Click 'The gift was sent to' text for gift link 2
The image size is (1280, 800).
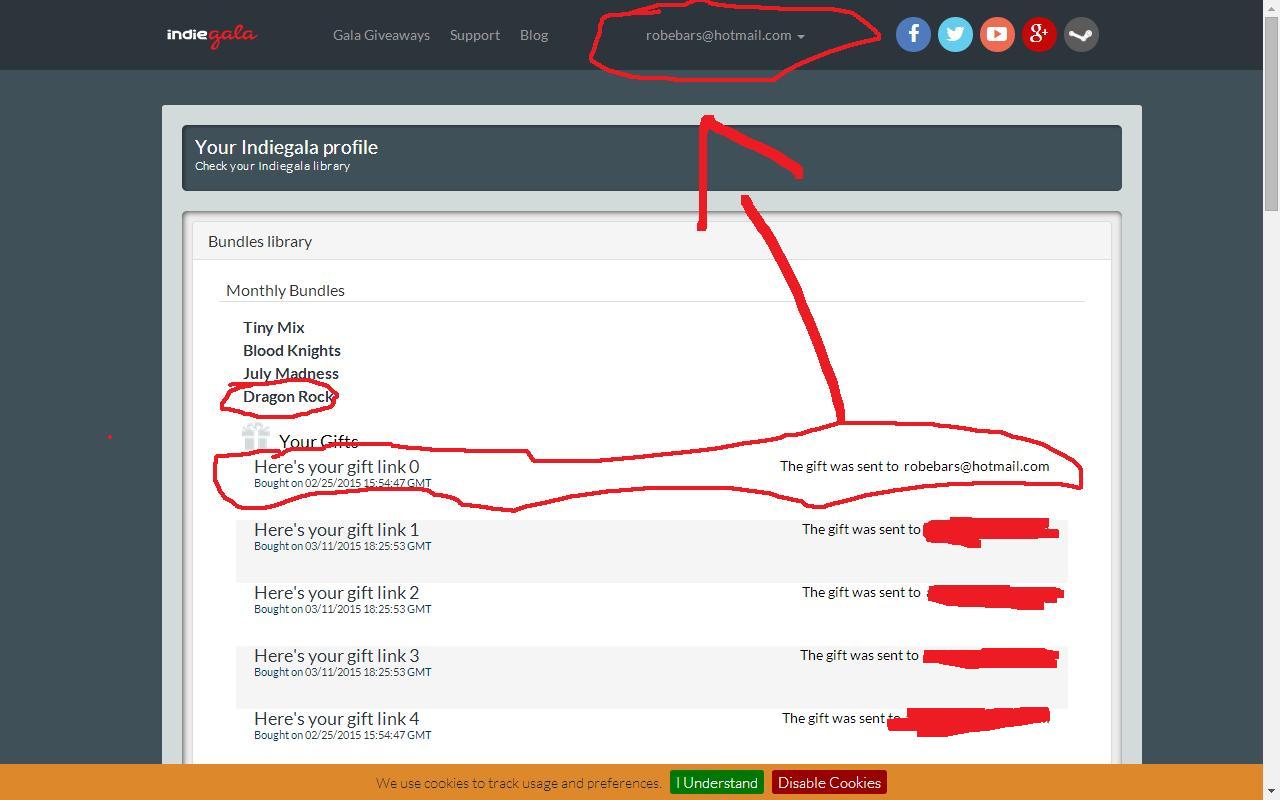[x=861, y=592]
